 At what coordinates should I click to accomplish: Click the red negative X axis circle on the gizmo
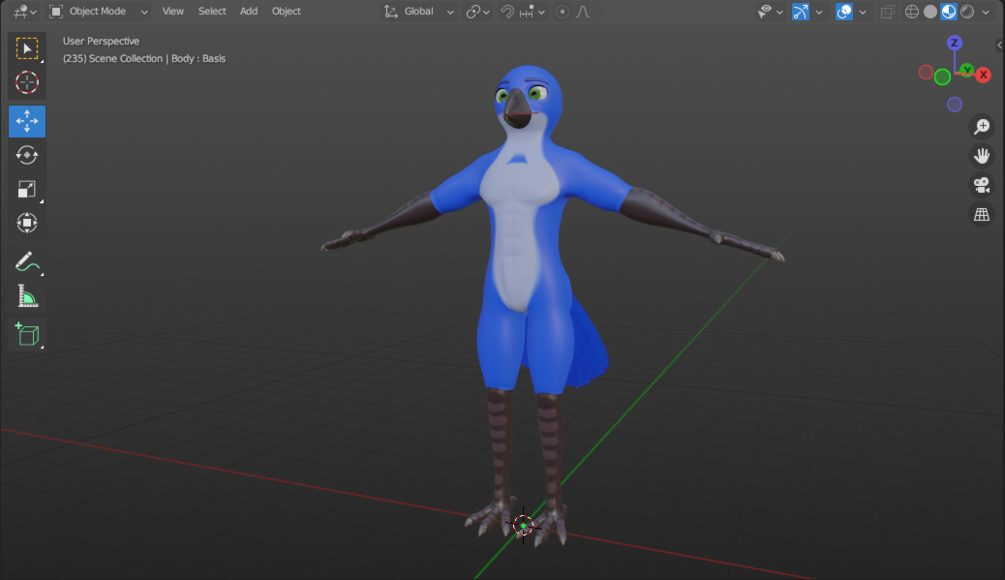(926, 72)
